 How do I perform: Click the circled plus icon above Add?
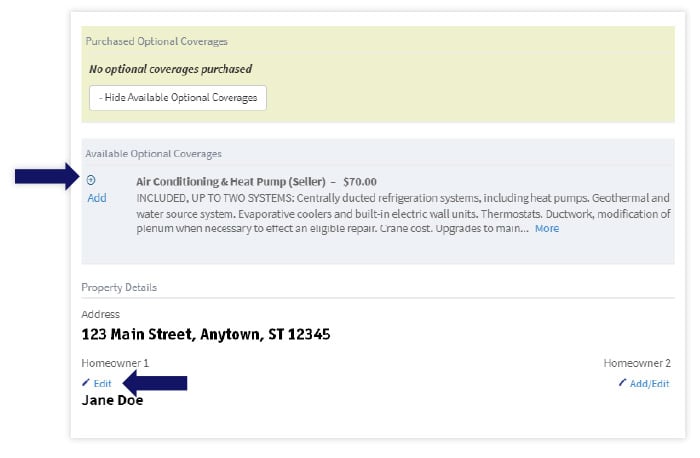pos(91,180)
